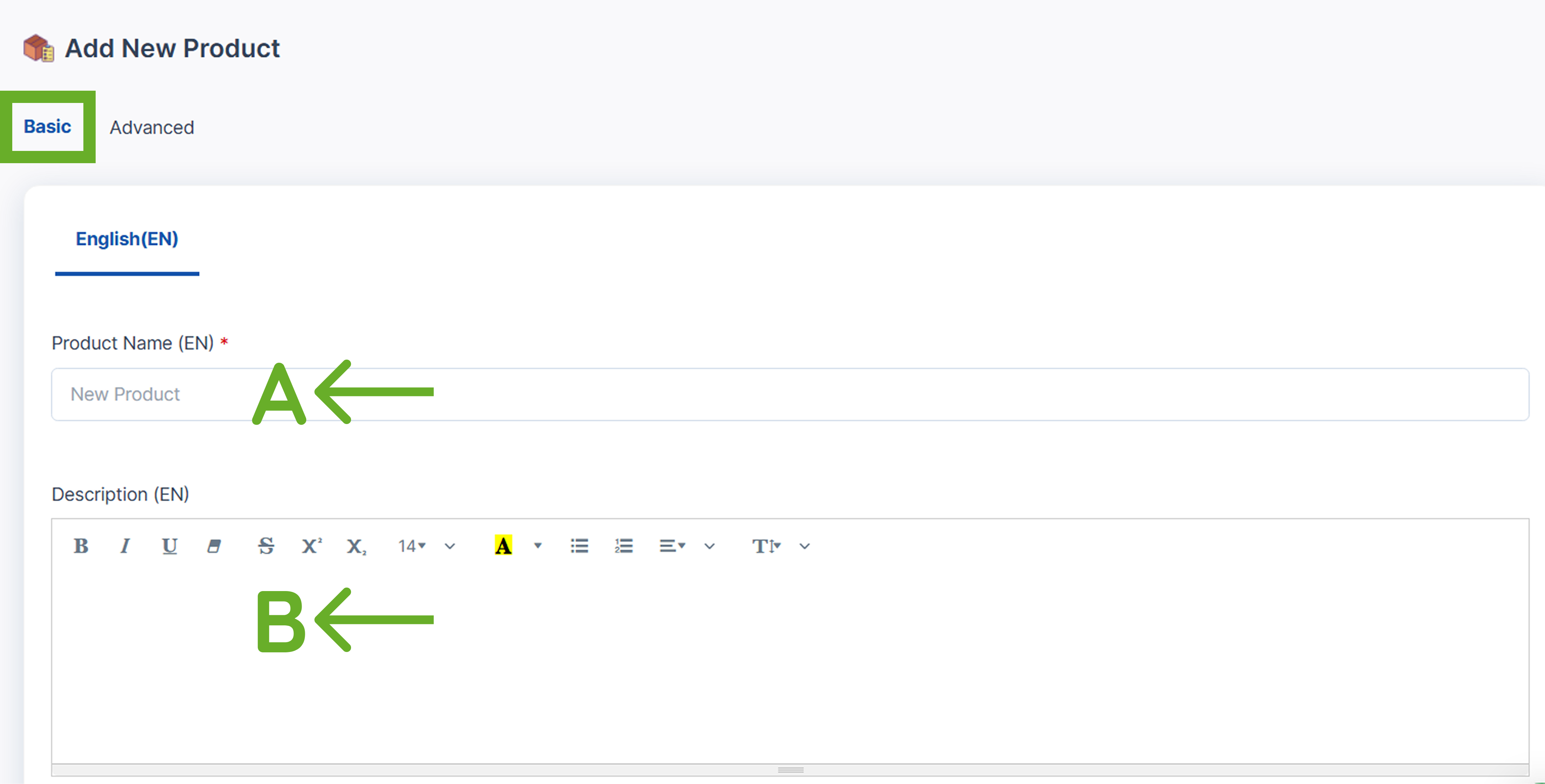Click the yellow highlighted font color button
This screenshot has width=1545, height=784.
[503, 546]
